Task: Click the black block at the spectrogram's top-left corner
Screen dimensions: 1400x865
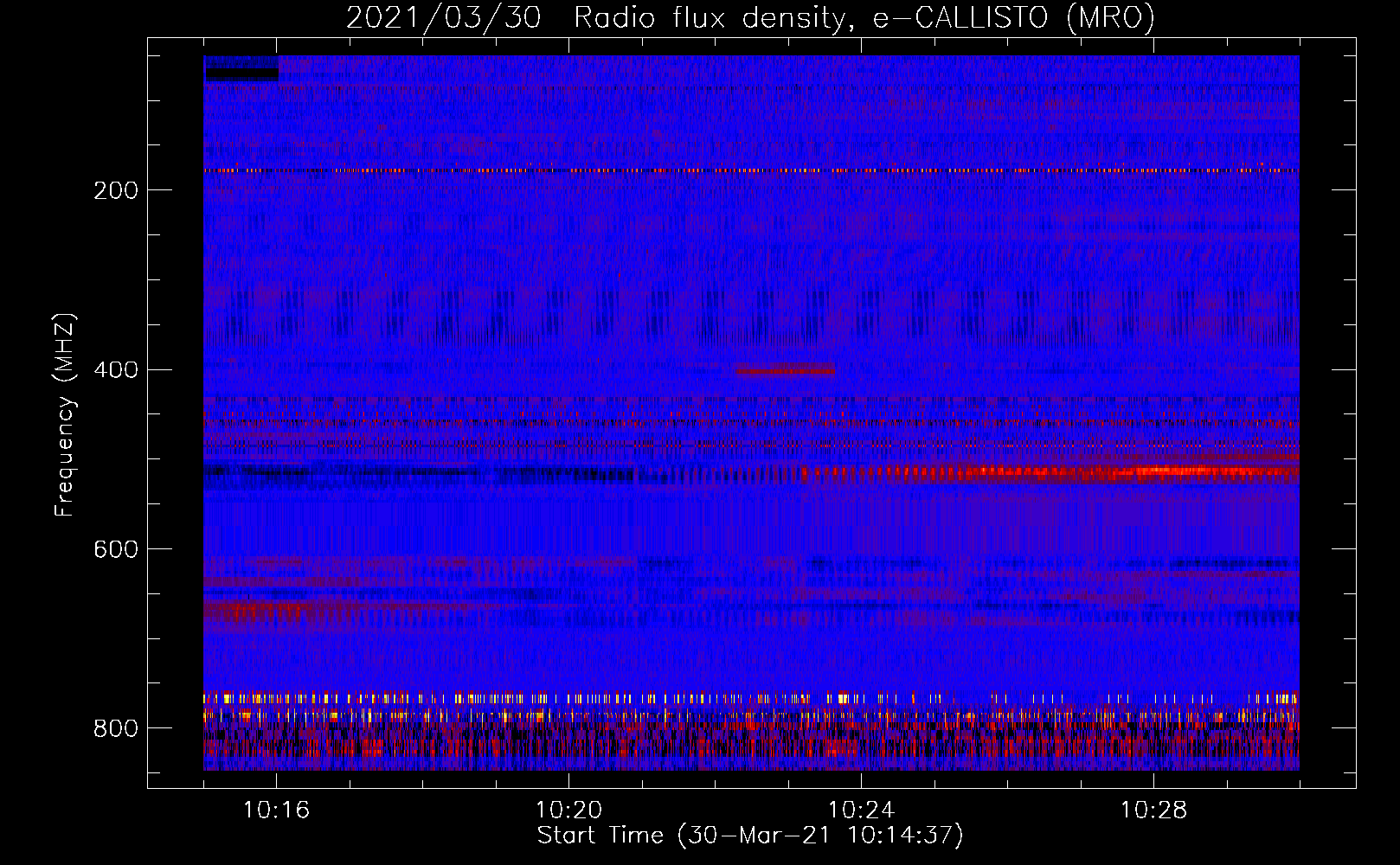Action: (x=241, y=69)
